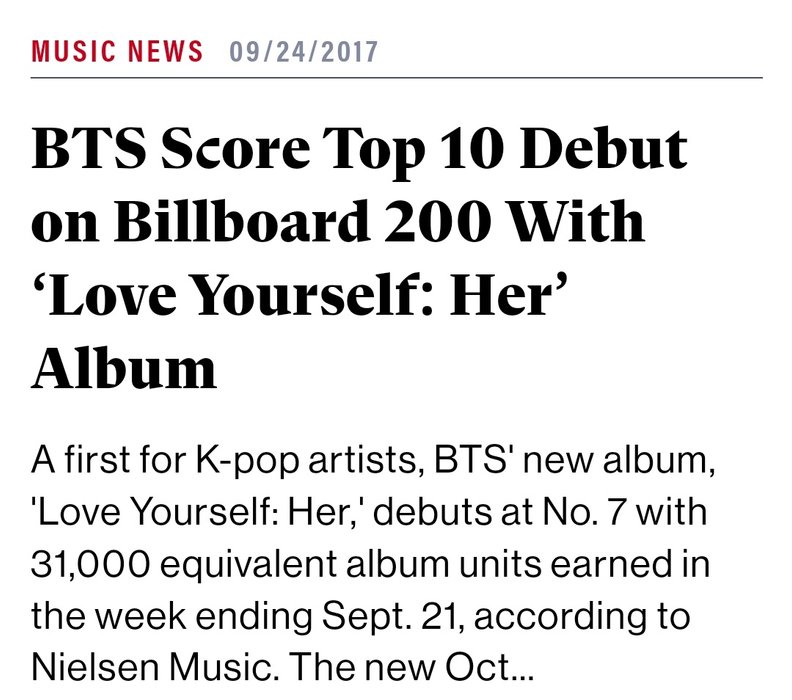Click the word 'NEWS' in the red label

165,52
